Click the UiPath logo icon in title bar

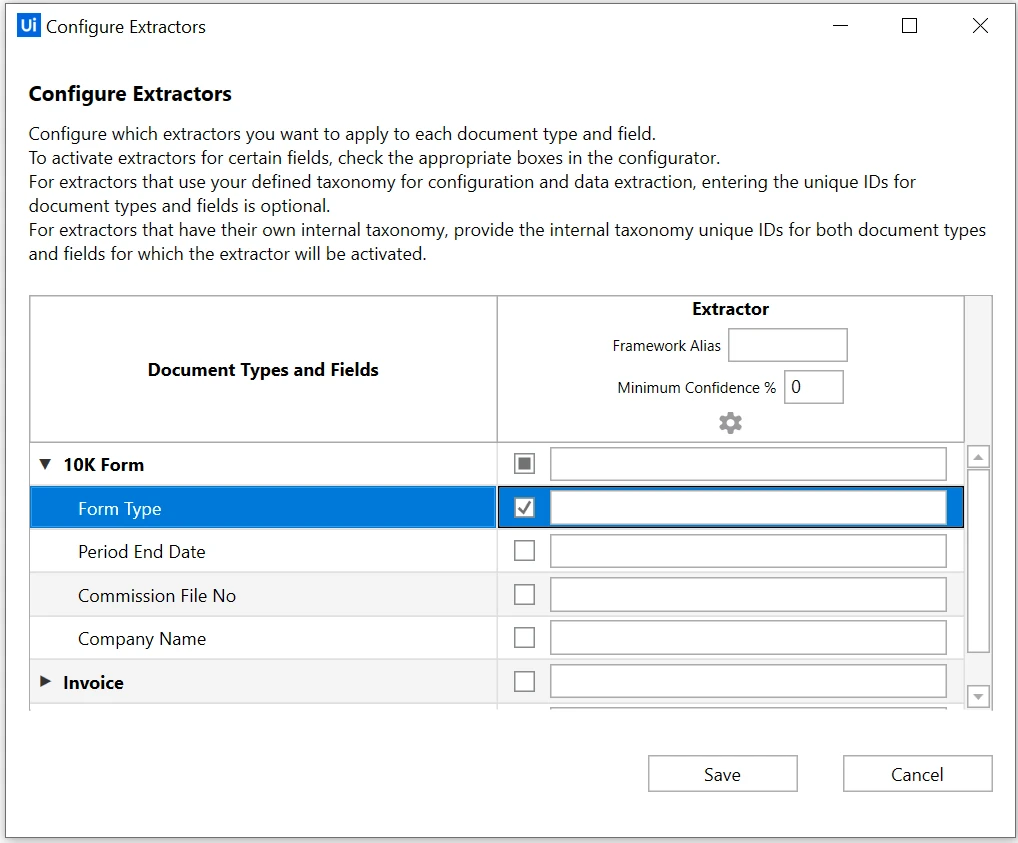[29, 25]
